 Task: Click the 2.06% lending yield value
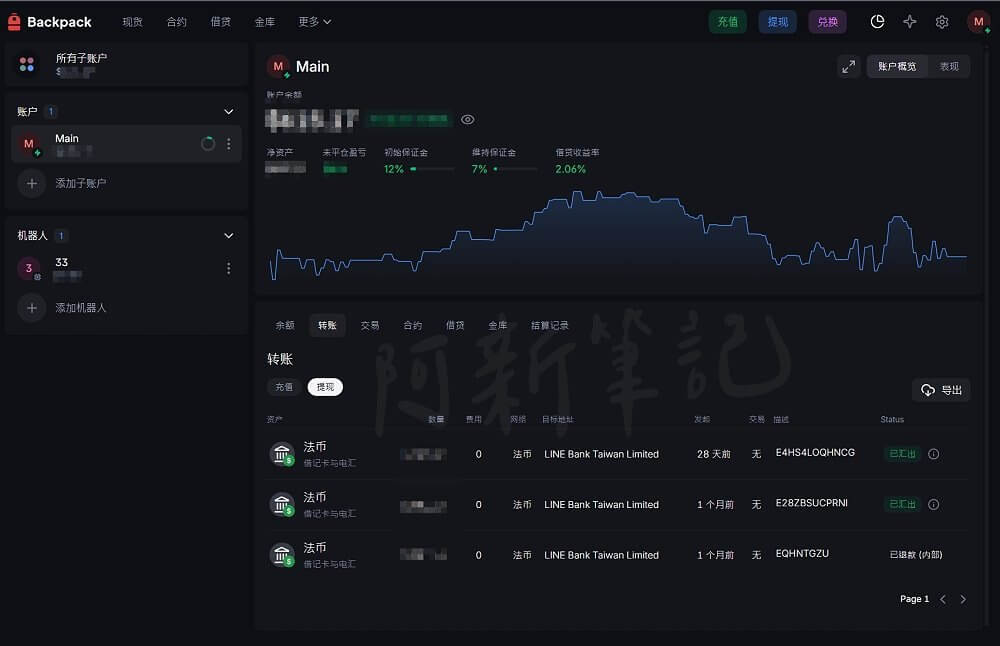(x=570, y=169)
